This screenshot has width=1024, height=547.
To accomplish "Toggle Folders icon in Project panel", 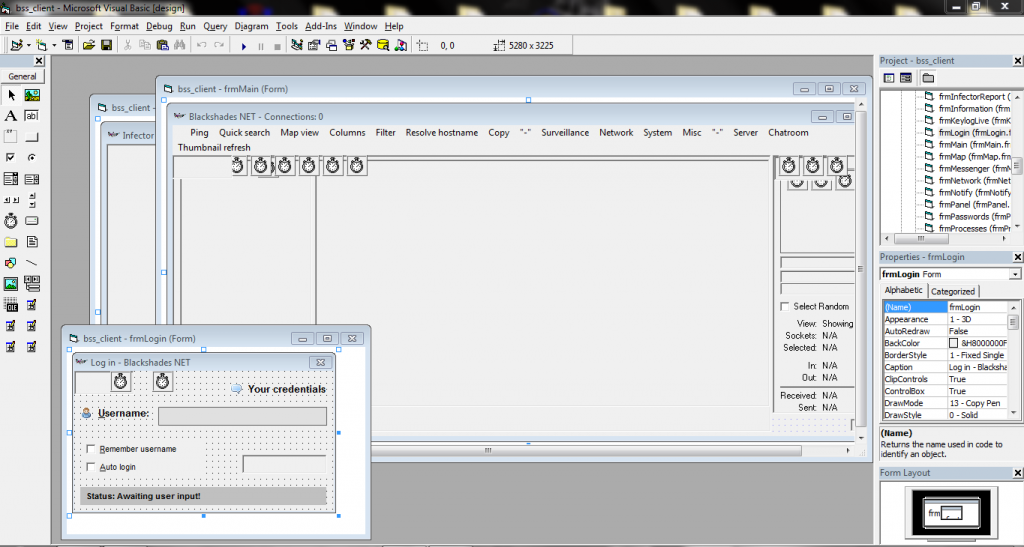I will click(928, 78).
